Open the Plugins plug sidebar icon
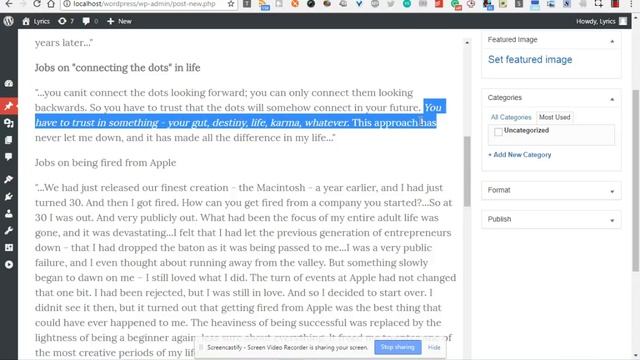The height and width of the screenshot is (360, 640). coord(9,197)
